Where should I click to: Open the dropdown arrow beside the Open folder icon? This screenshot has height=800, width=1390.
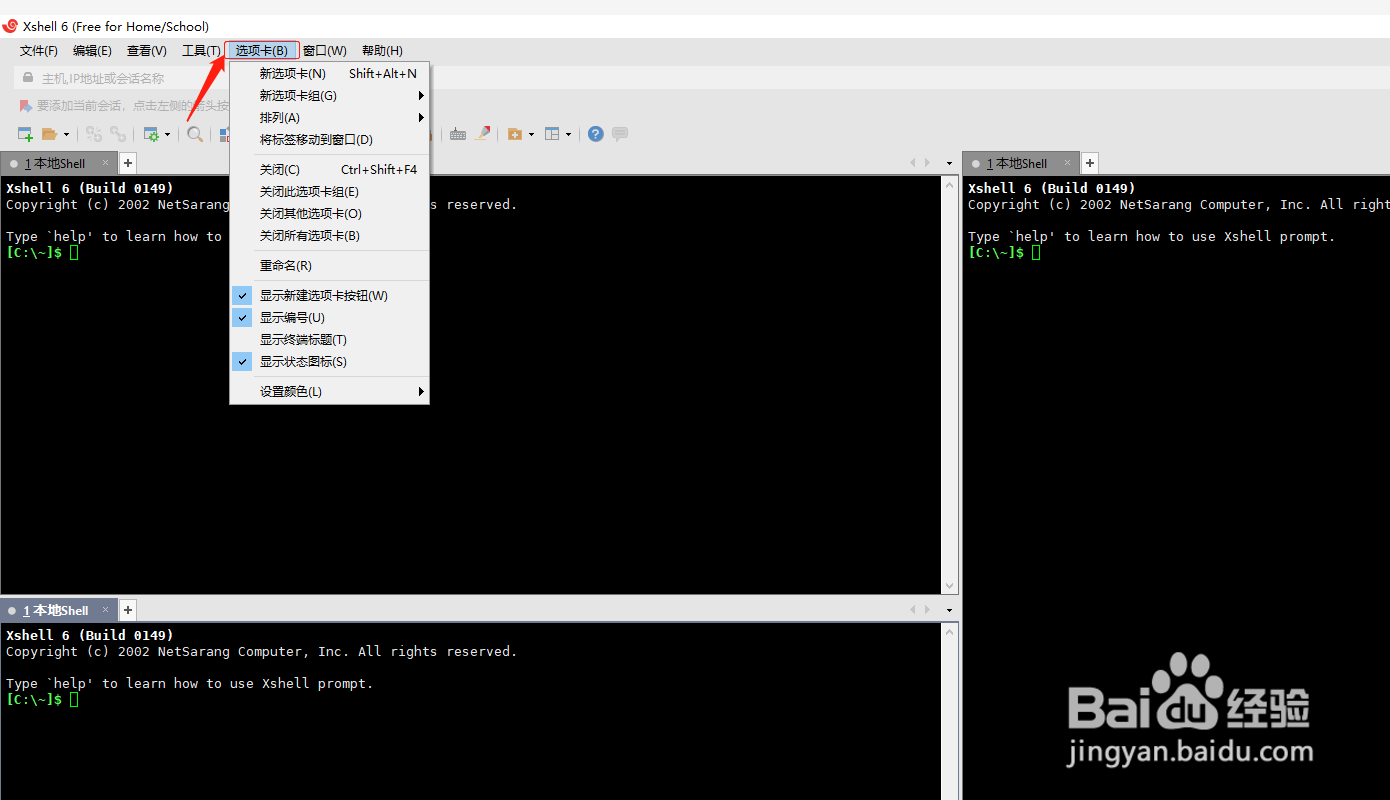(67, 134)
